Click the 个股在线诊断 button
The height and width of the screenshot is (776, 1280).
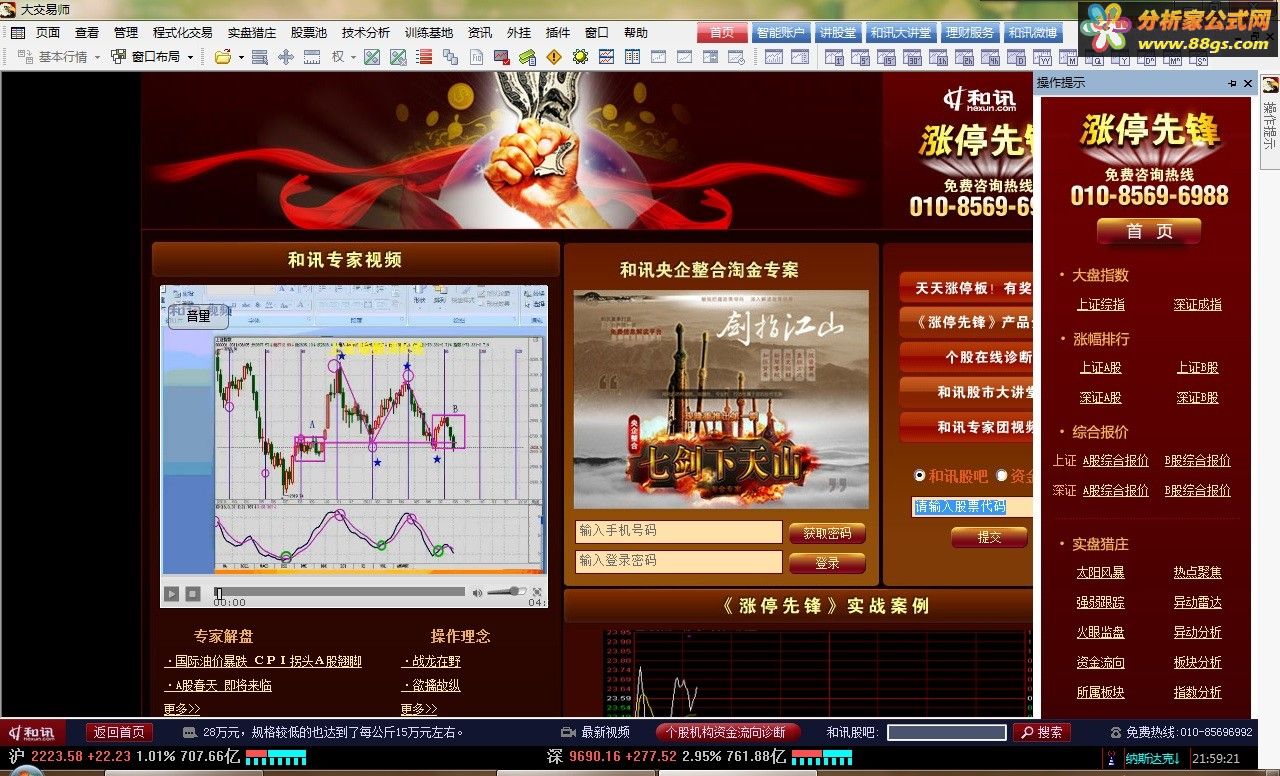click(966, 357)
